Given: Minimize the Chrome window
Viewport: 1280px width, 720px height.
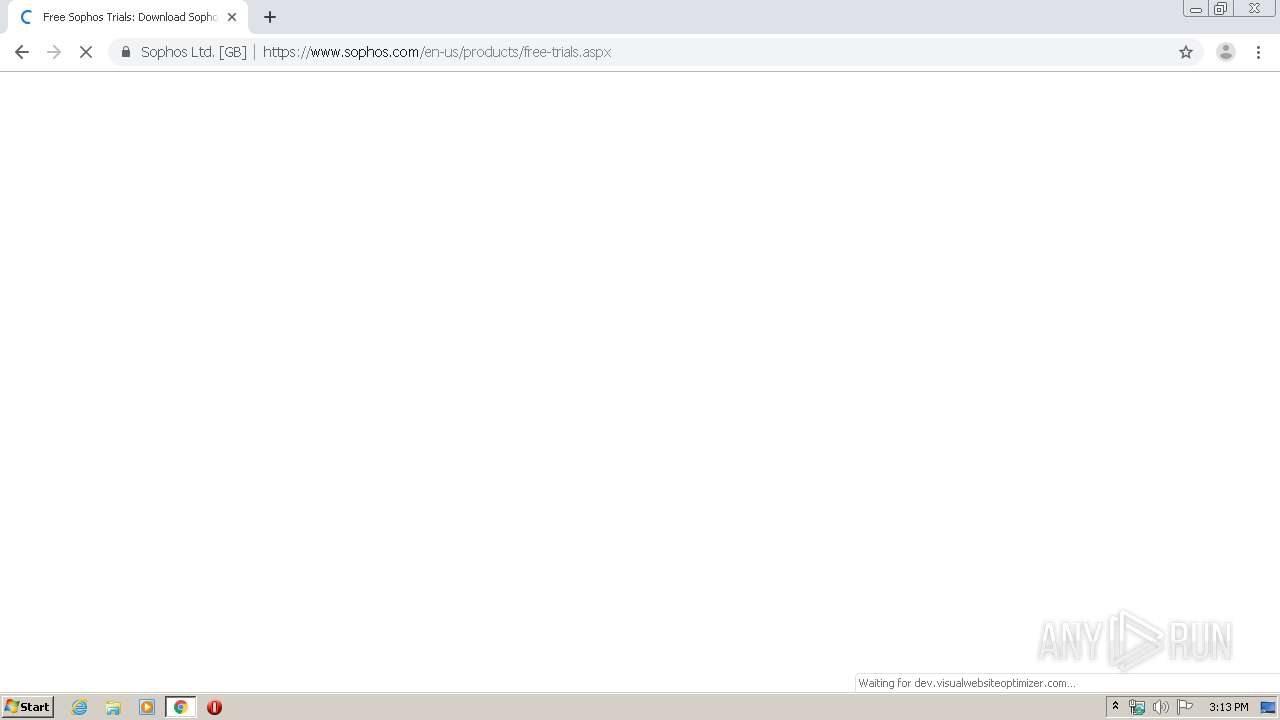Looking at the screenshot, I should coord(1195,9).
